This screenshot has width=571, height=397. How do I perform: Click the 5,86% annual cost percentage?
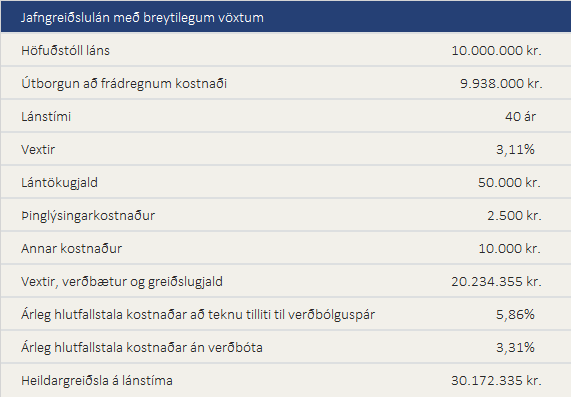coord(515,314)
